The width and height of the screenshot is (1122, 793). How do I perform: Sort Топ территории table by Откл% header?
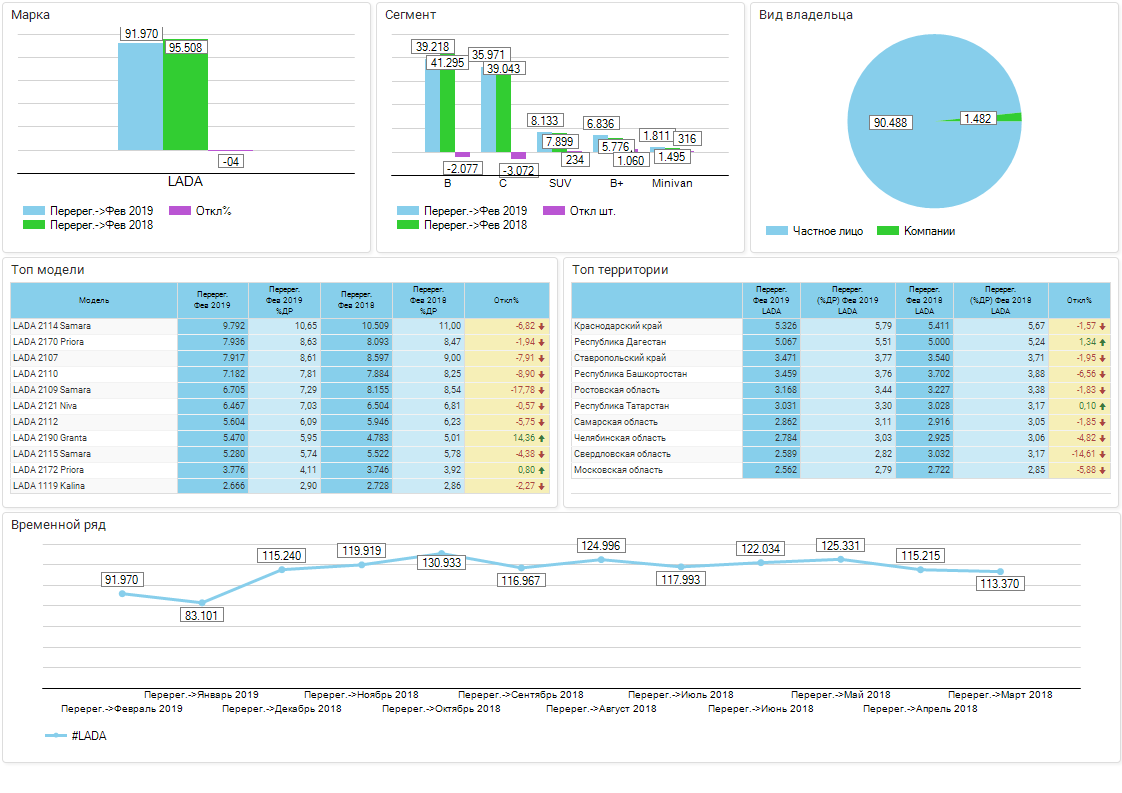click(1079, 300)
